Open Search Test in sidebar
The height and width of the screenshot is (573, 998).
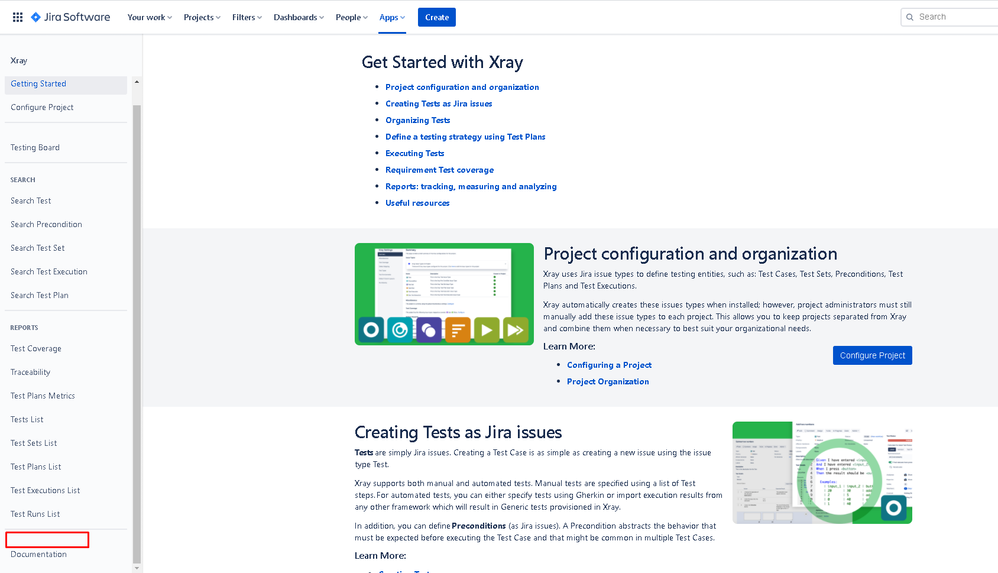[x=31, y=201]
